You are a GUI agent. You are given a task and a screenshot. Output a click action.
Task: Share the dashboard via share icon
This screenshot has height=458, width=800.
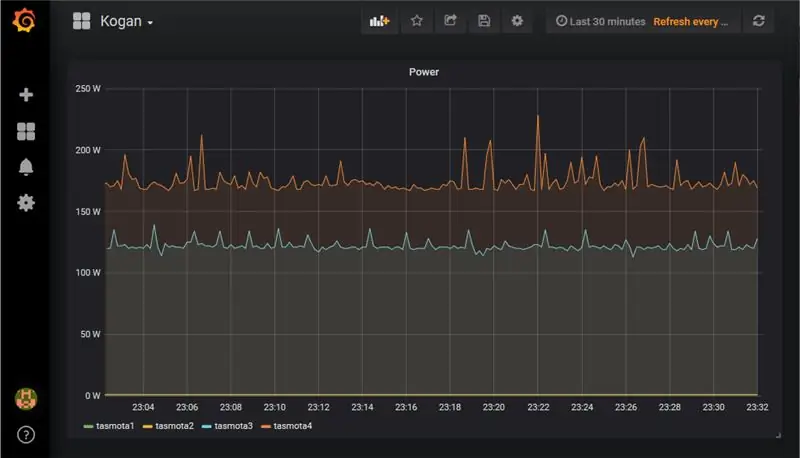point(450,21)
